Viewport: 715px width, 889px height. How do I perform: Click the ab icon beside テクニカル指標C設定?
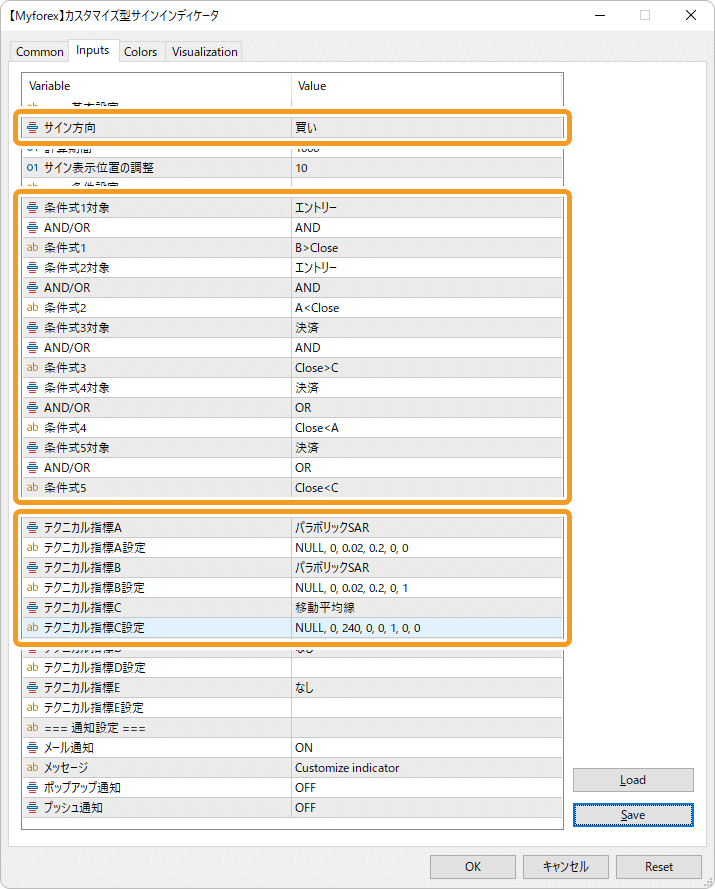tap(32, 627)
